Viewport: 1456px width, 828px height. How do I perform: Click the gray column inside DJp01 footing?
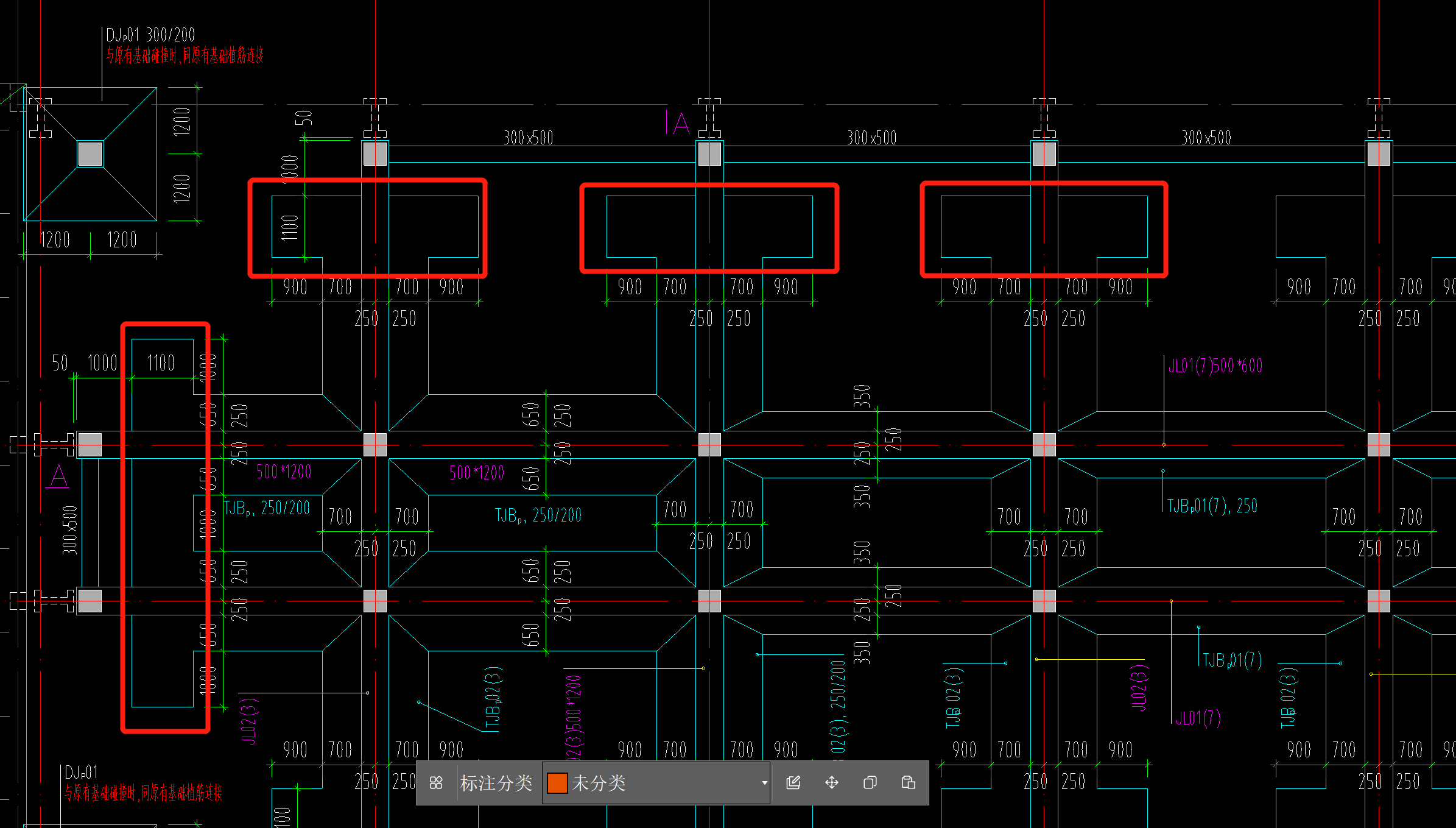90,154
